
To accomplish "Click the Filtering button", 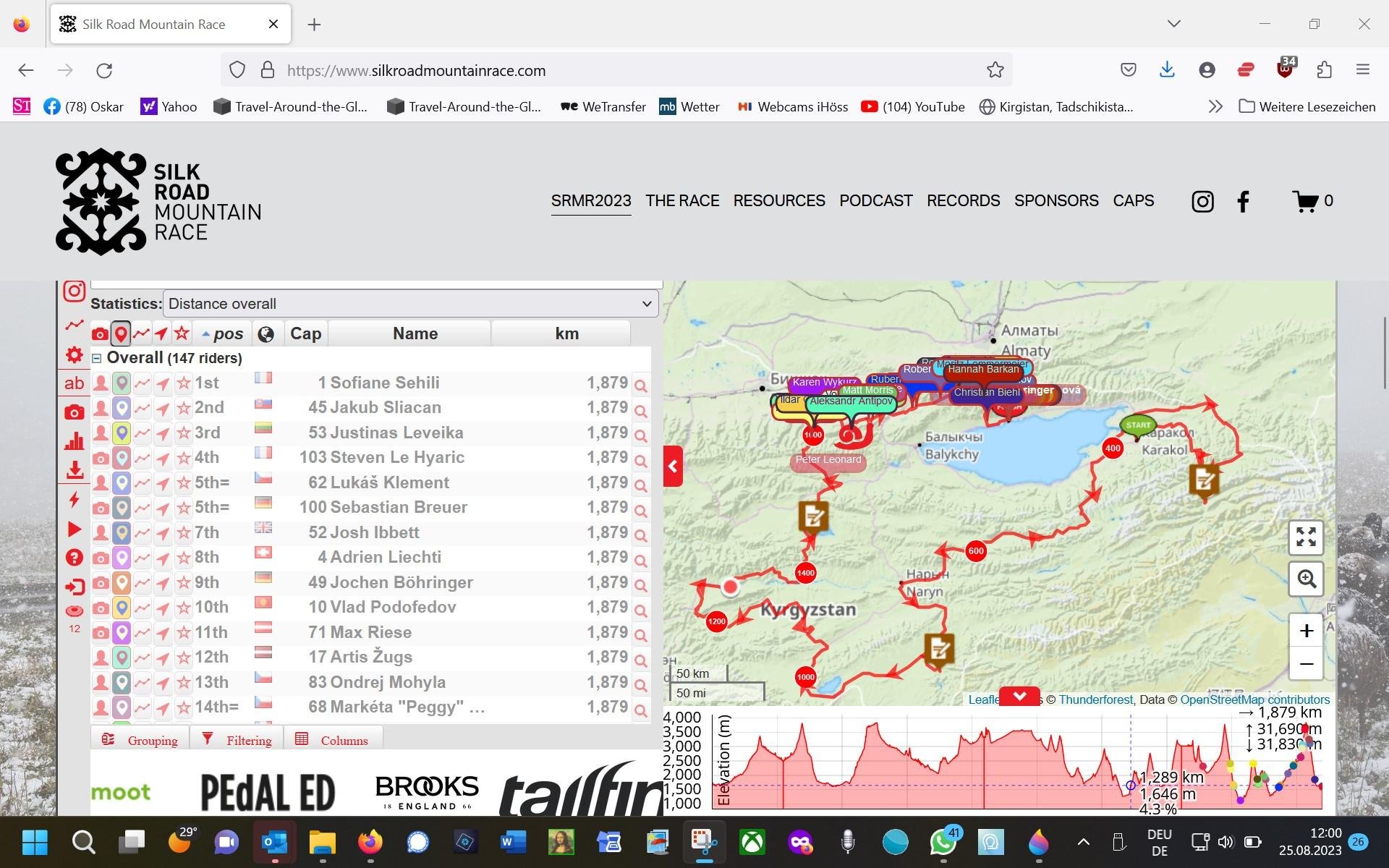I will point(237,740).
